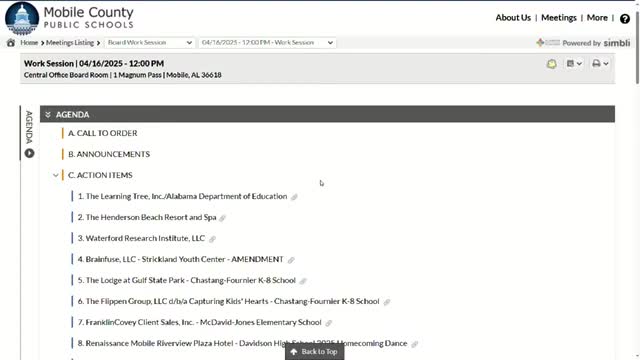
Task: Open attachment icon for The Learning Tree item
Action: [294, 197]
